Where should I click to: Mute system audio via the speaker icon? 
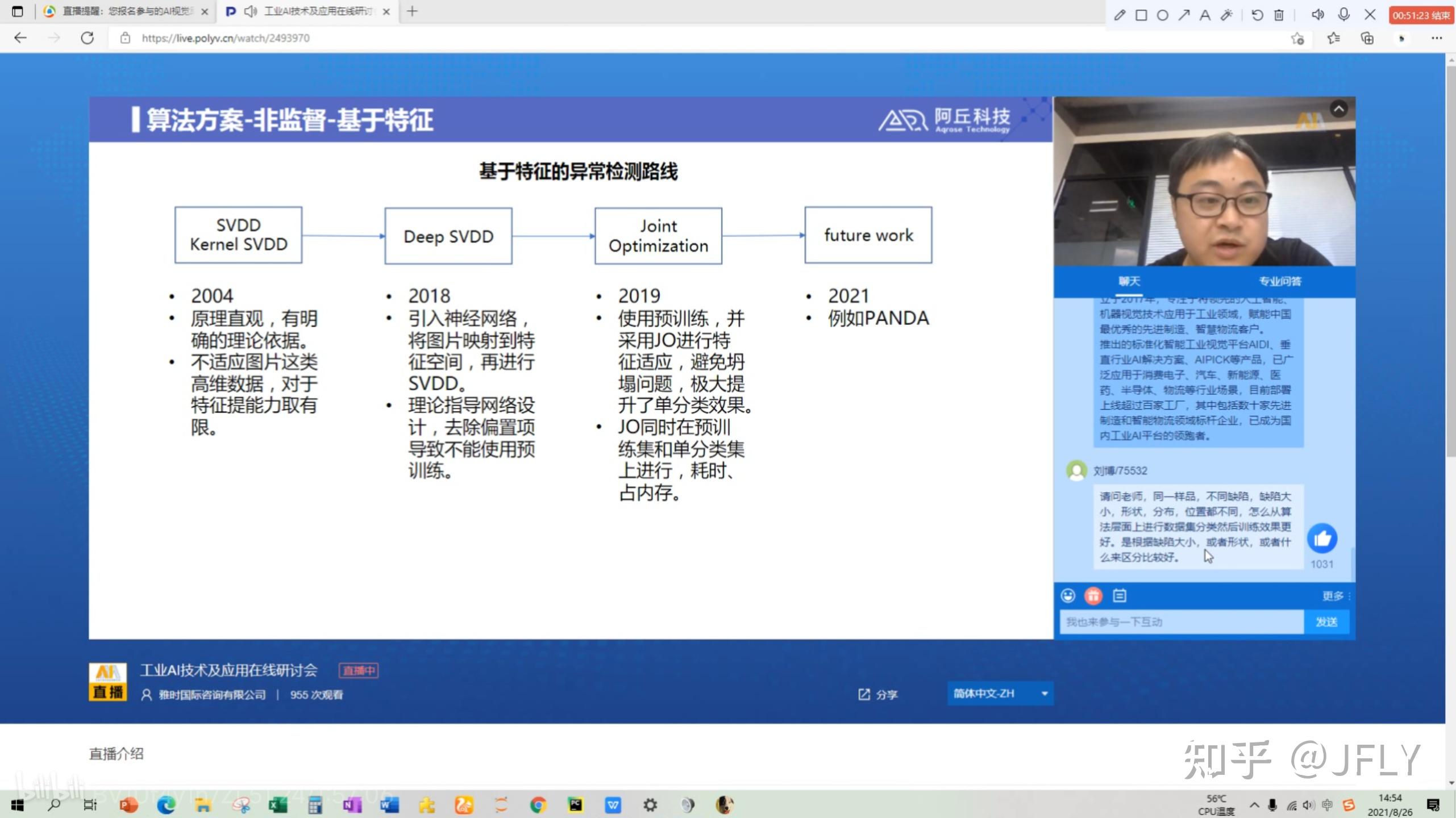(1318, 15)
